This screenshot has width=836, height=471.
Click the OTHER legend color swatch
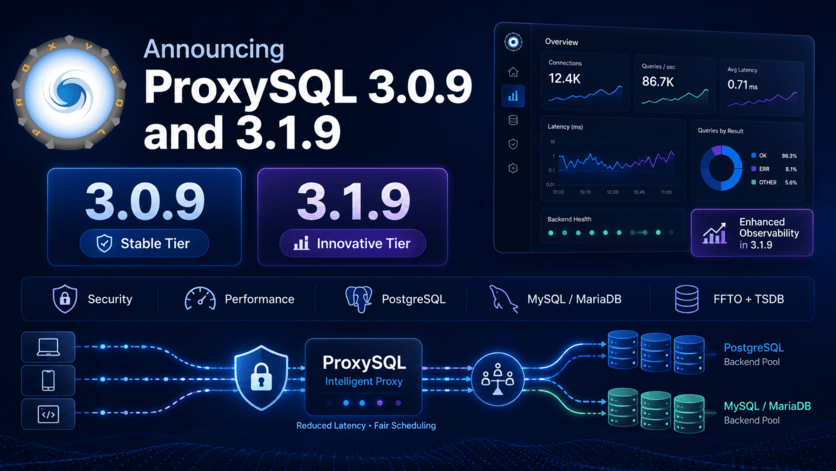pyautogui.click(x=753, y=182)
